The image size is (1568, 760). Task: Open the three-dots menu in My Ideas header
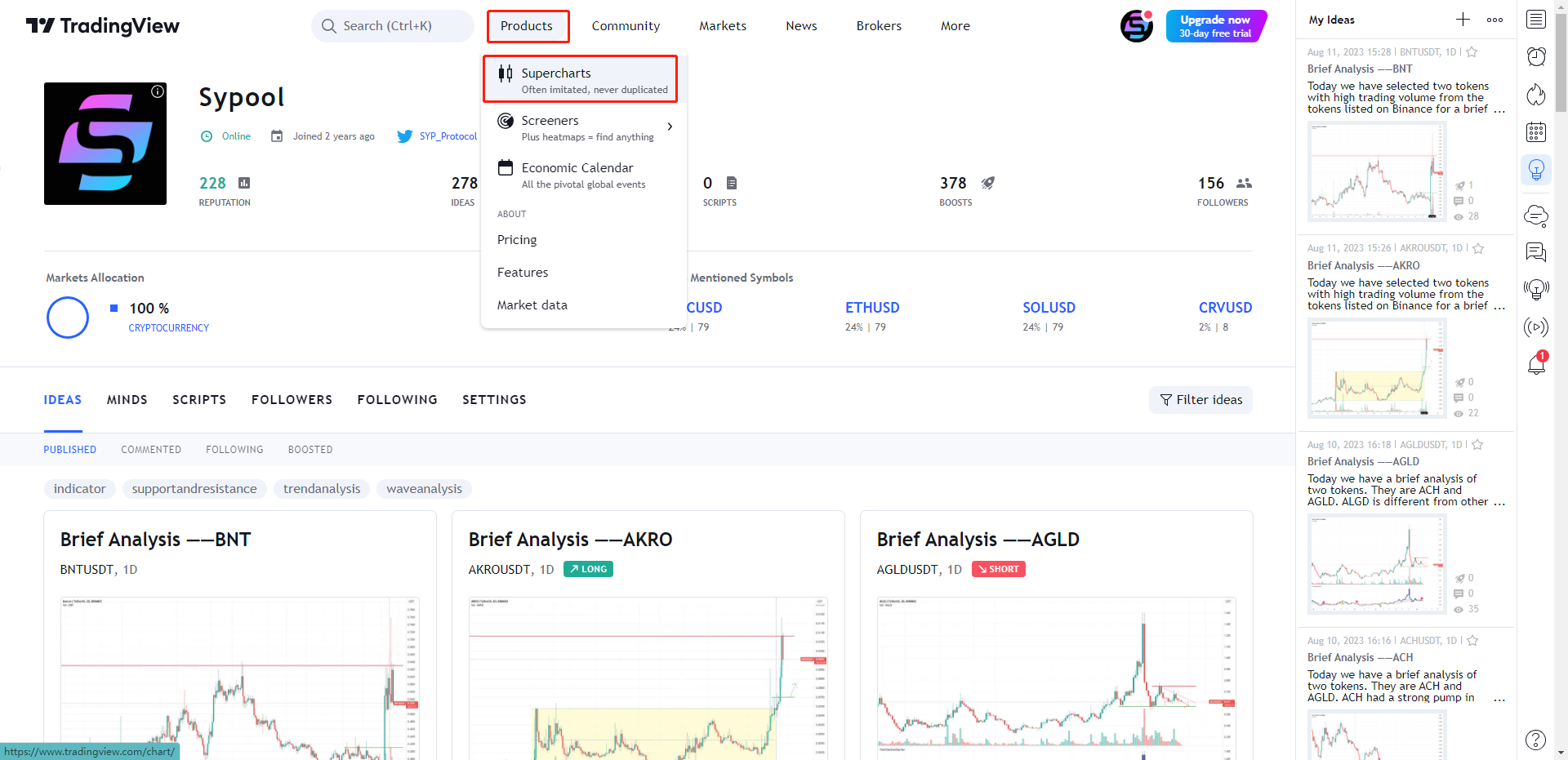pos(1494,20)
